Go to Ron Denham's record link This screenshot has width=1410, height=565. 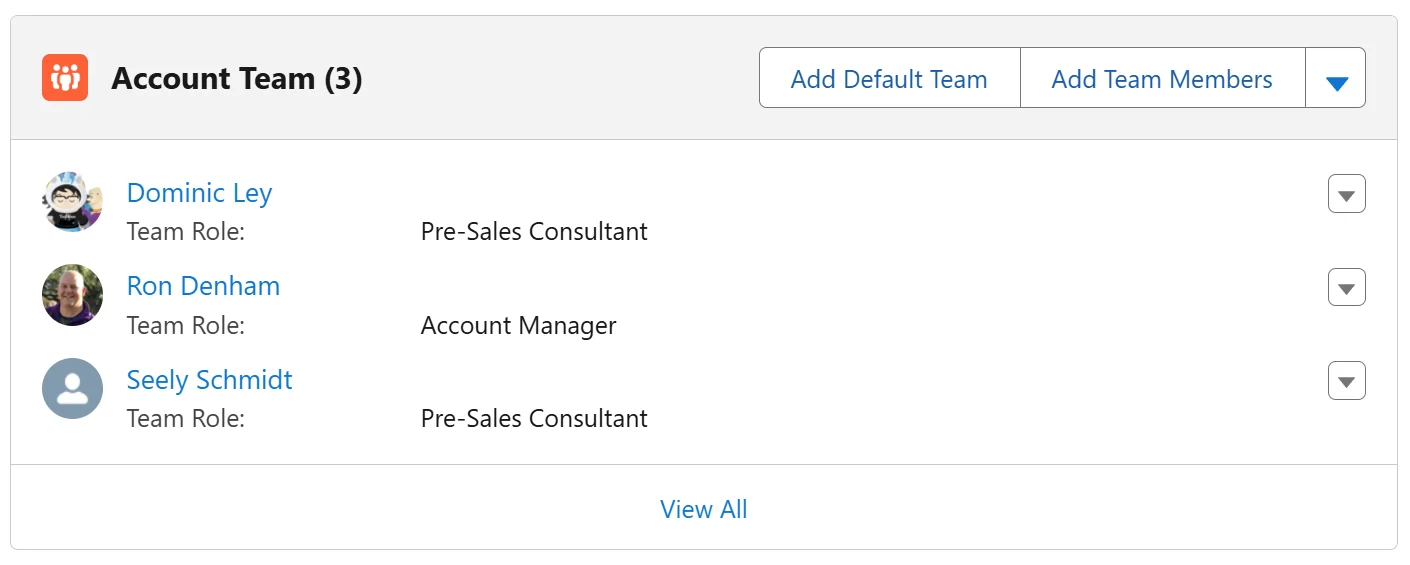tap(203, 286)
